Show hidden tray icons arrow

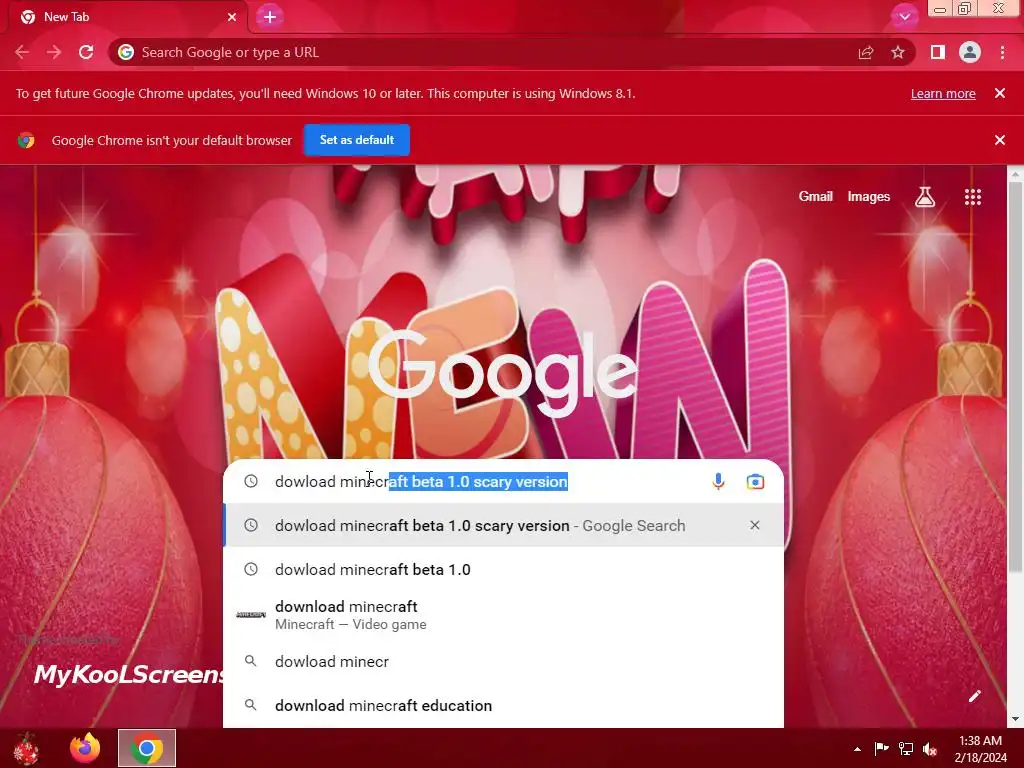[857, 749]
